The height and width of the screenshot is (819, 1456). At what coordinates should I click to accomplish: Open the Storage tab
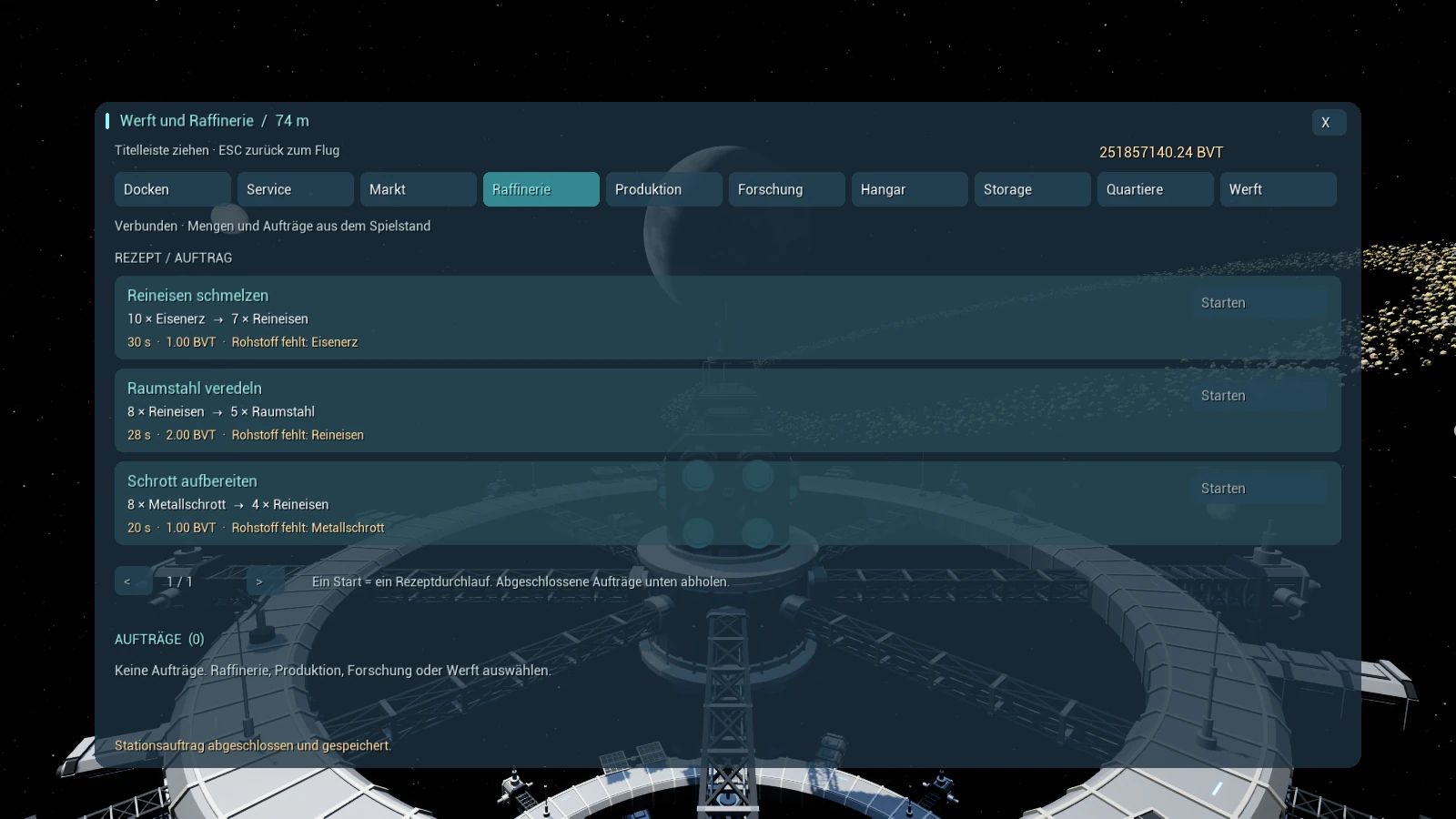[1033, 189]
